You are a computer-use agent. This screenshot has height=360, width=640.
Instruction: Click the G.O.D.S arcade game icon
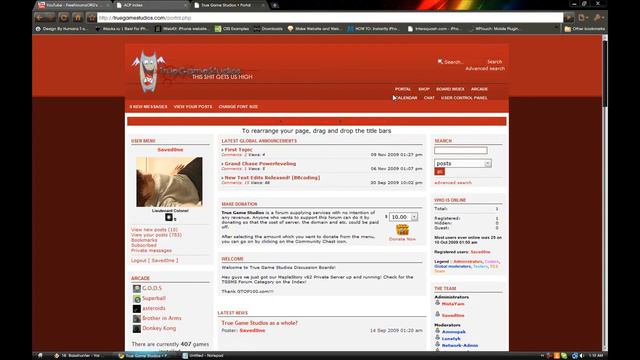click(137, 289)
